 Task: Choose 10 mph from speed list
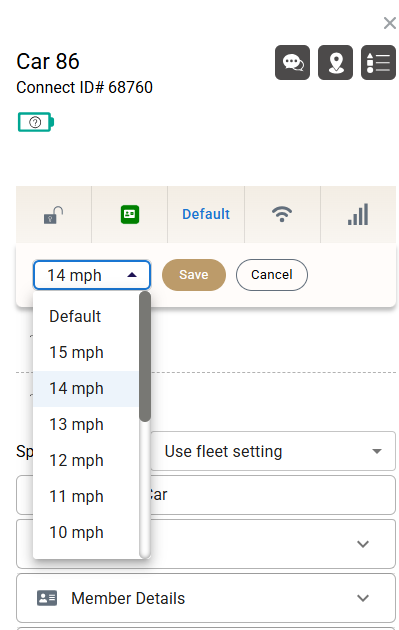coord(86,533)
